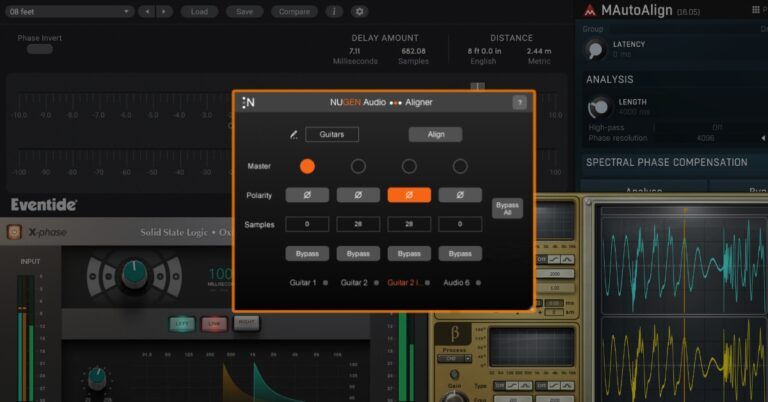This screenshot has height=402, width=768.
Task: Adjust the MAutoAlign Length knob
Action: click(x=599, y=107)
